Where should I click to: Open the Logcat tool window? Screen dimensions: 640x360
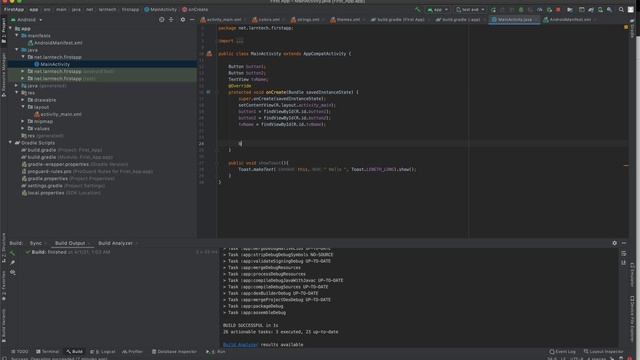[x=103, y=351]
